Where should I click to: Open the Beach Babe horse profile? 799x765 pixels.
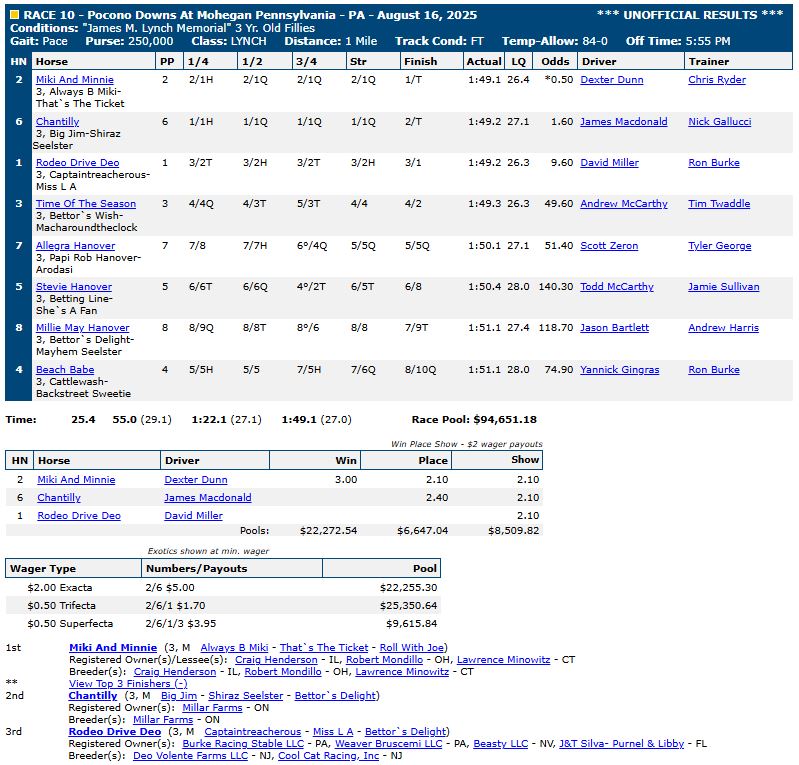(x=65, y=370)
